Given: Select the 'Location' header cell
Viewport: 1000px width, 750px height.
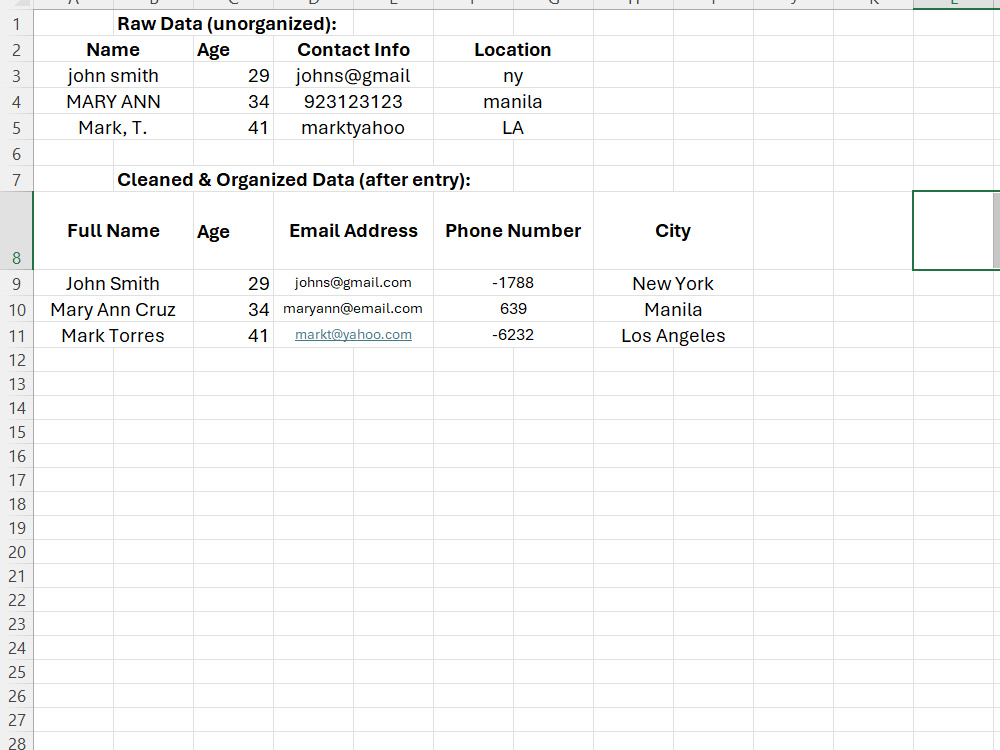Looking at the screenshot, I should point(513,50).
